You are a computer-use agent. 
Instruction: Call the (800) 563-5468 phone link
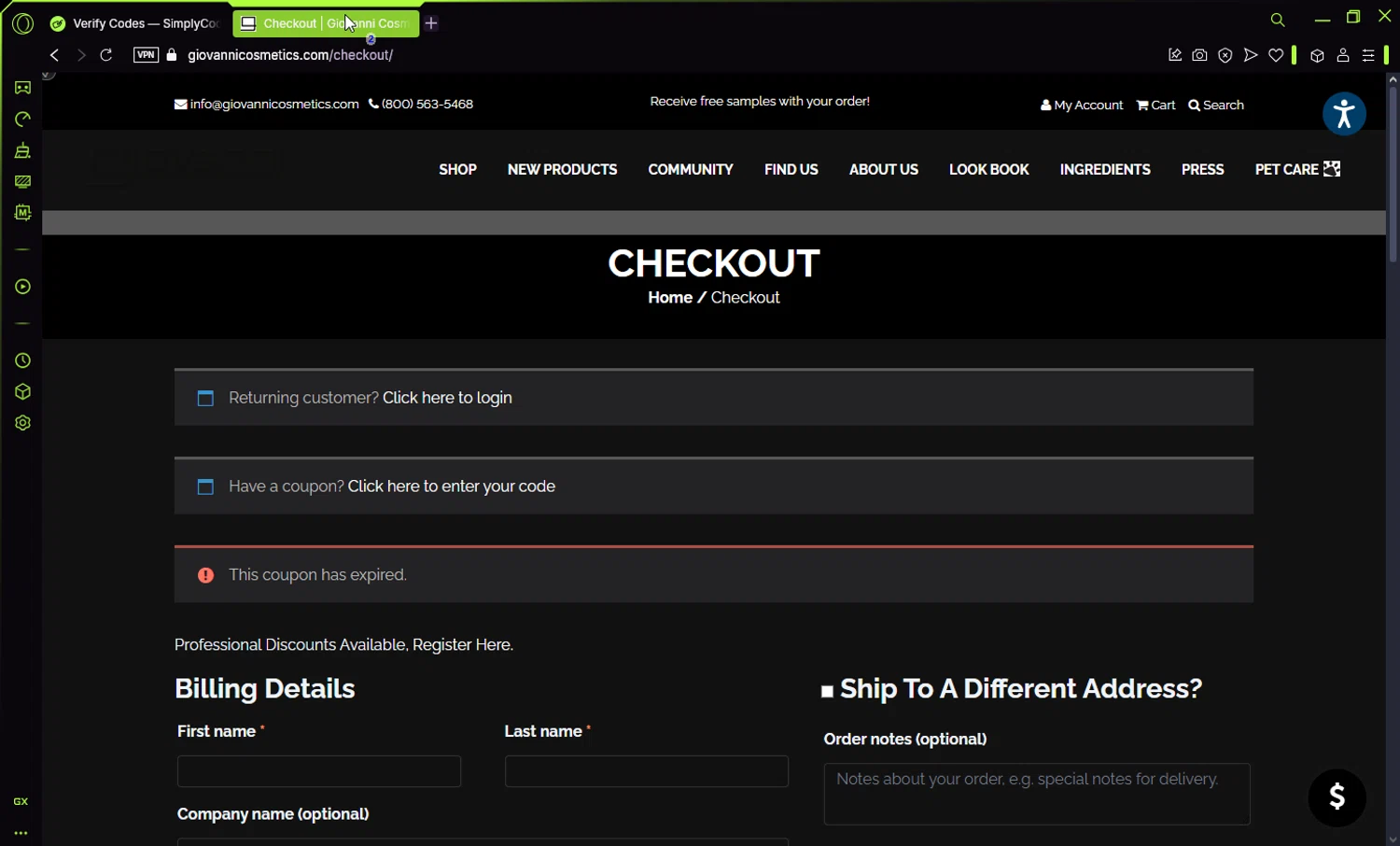[421, 104]
